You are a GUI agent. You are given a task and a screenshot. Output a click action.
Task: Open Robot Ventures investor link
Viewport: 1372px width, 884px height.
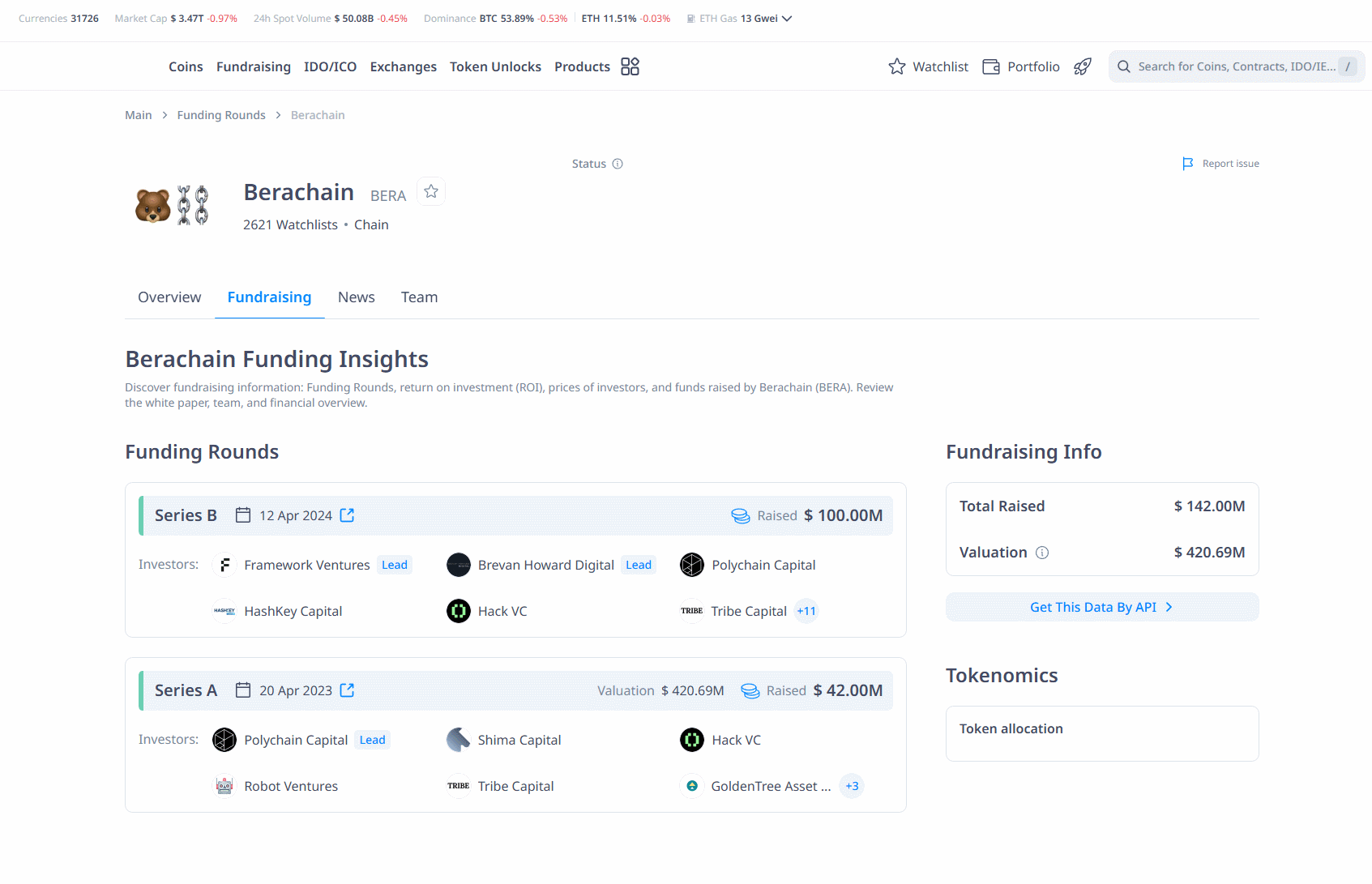[x=291, y=786]
